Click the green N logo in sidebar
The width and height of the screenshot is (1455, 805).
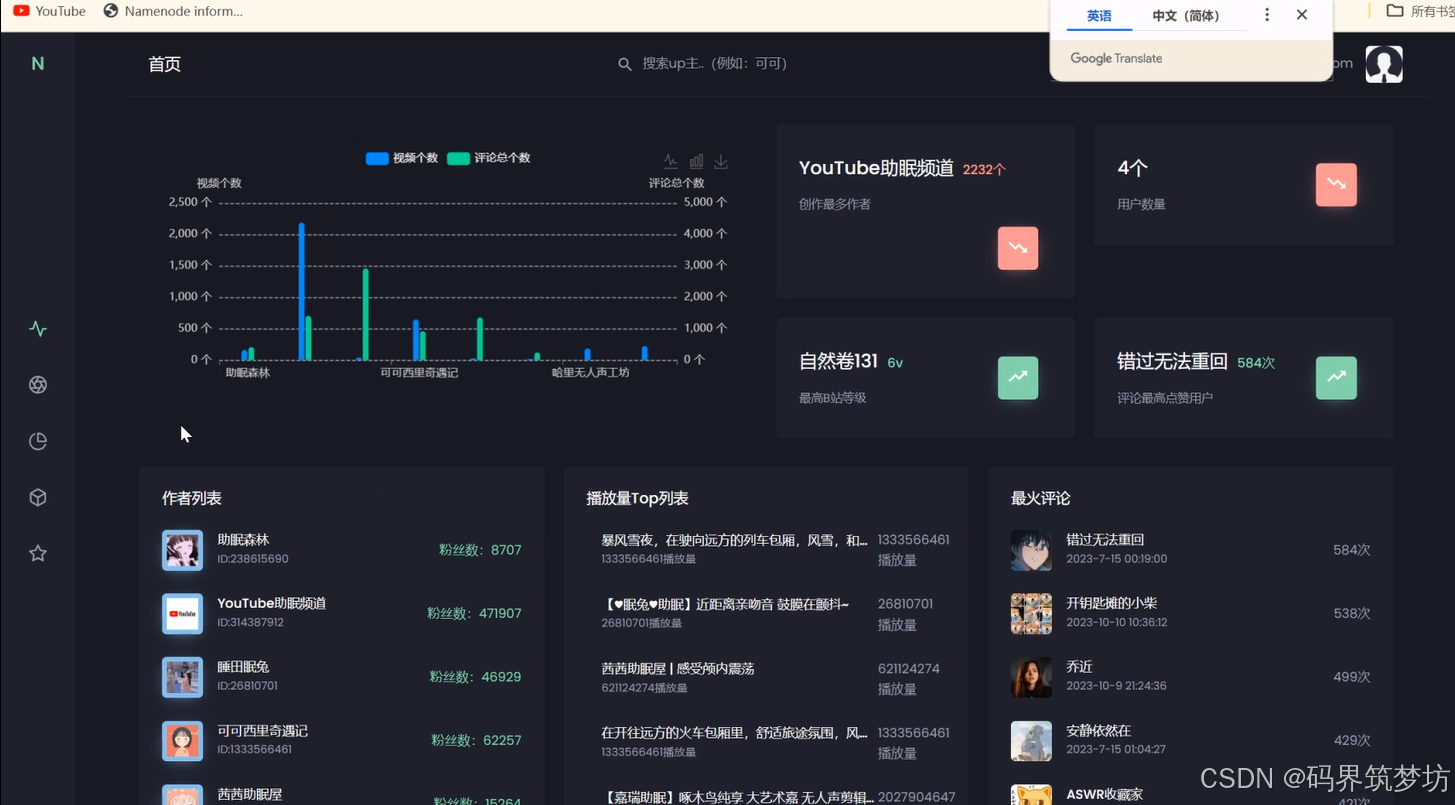(38, 64)
